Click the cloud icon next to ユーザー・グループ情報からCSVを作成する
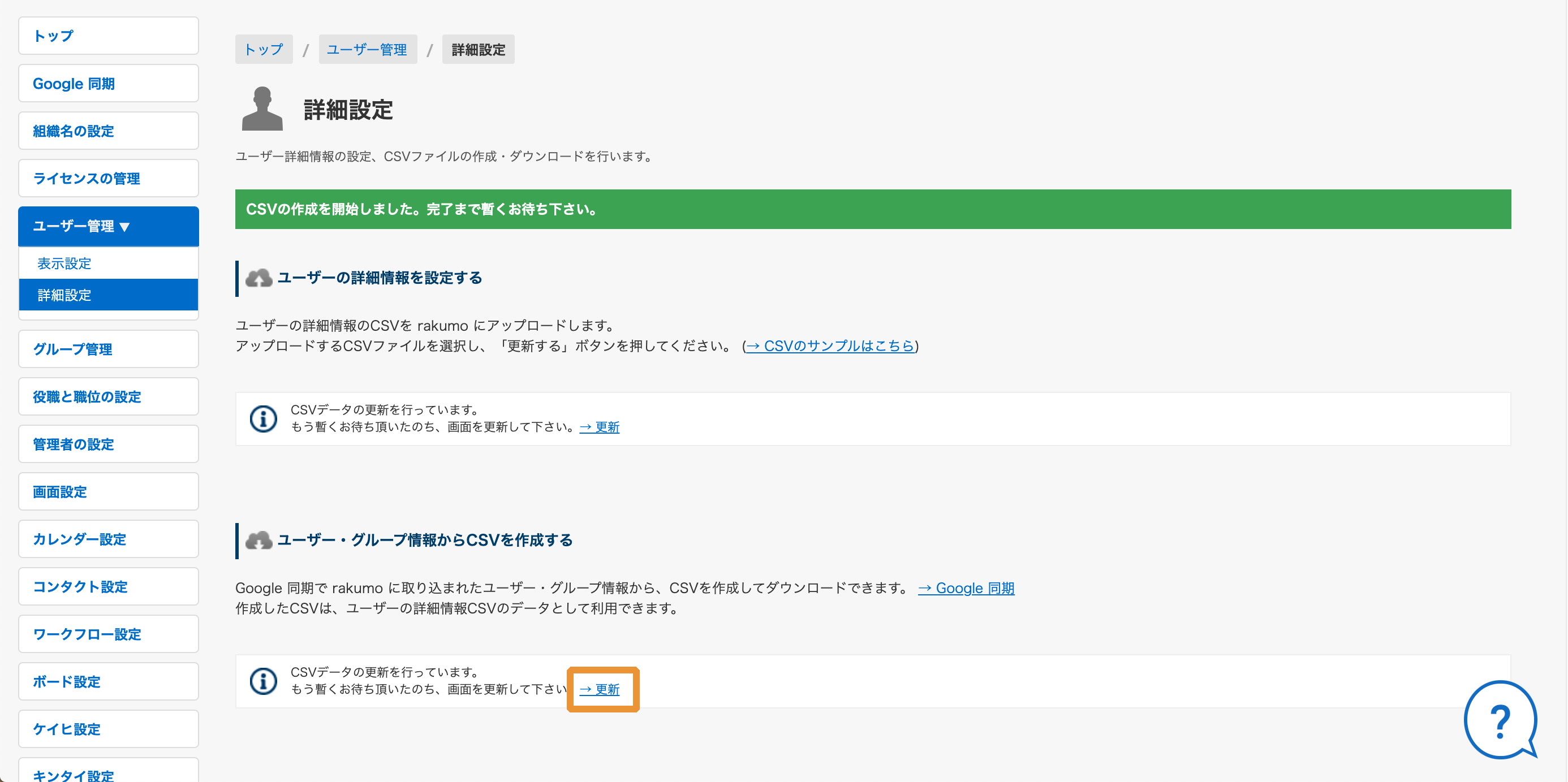1568x782 pixels. (259, 540)
